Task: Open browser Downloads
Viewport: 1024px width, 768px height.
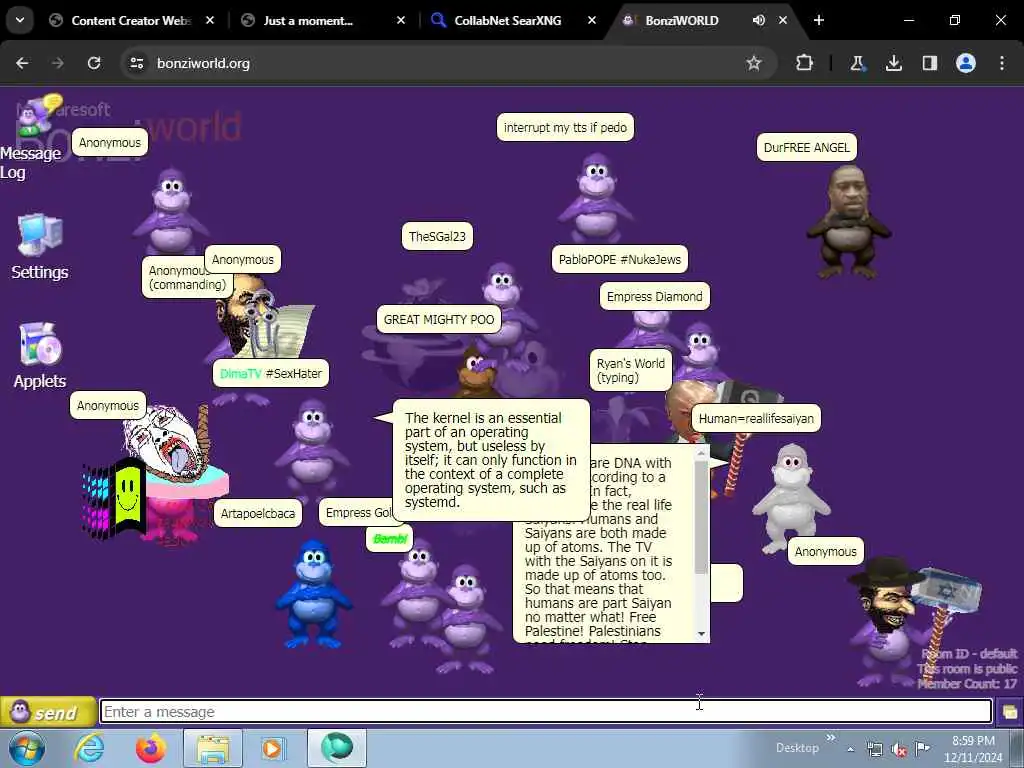Action: click(x=893, y=63)
